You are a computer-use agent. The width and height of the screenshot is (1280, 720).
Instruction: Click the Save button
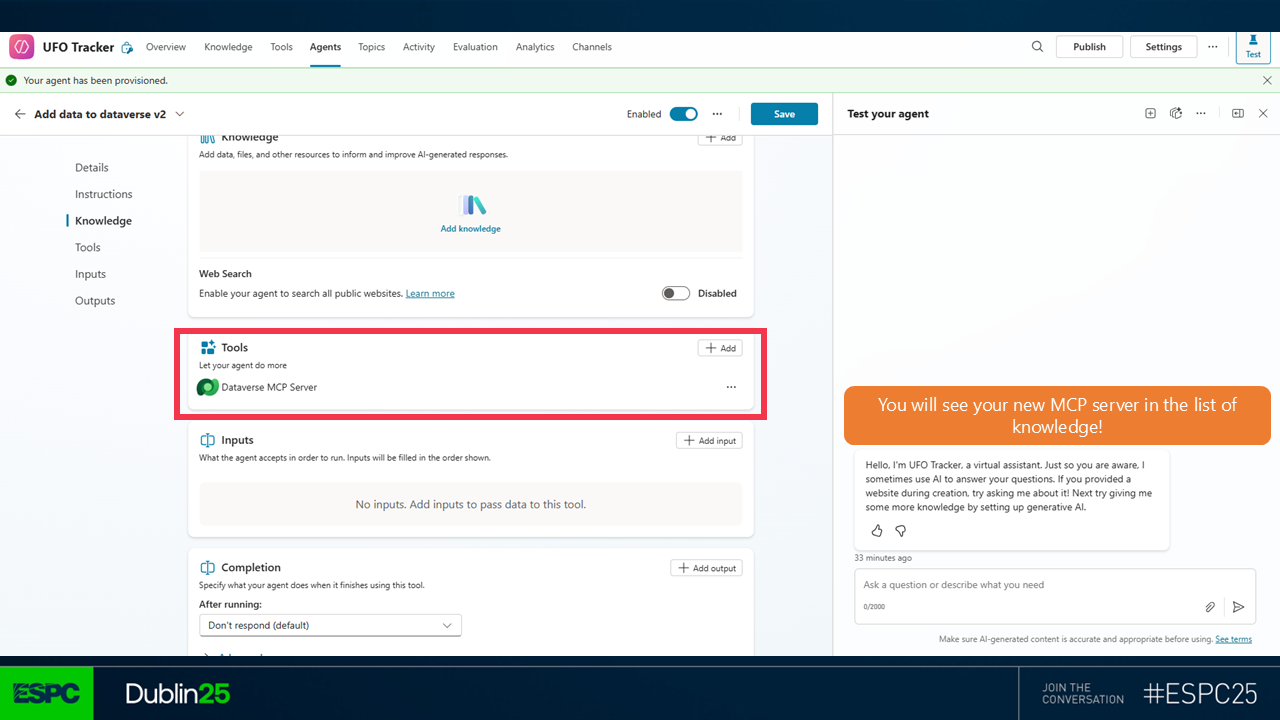point(784,114)
